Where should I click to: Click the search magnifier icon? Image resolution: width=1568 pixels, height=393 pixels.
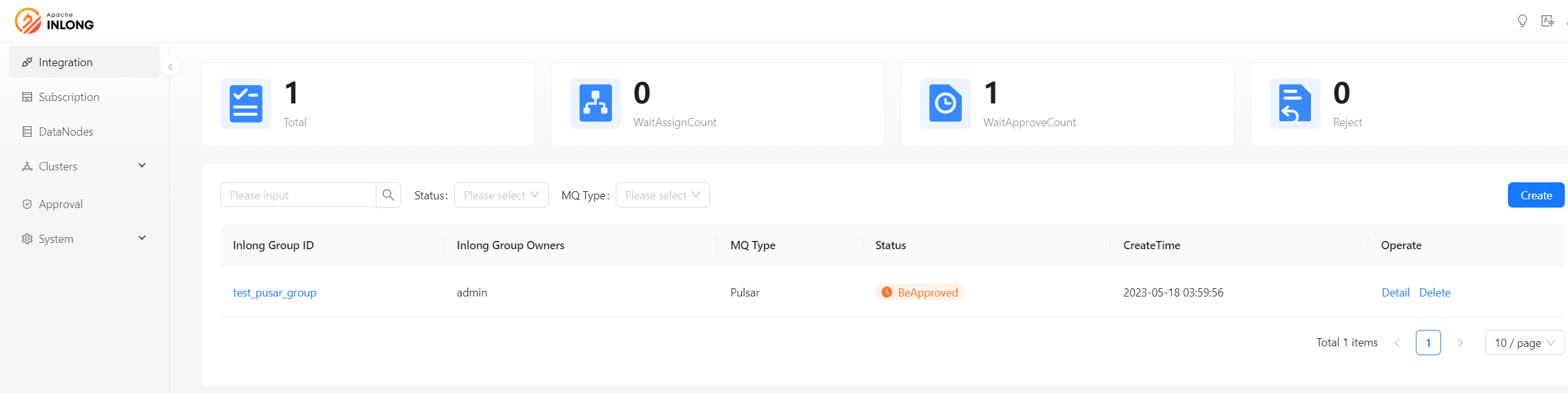coord(388,195)
